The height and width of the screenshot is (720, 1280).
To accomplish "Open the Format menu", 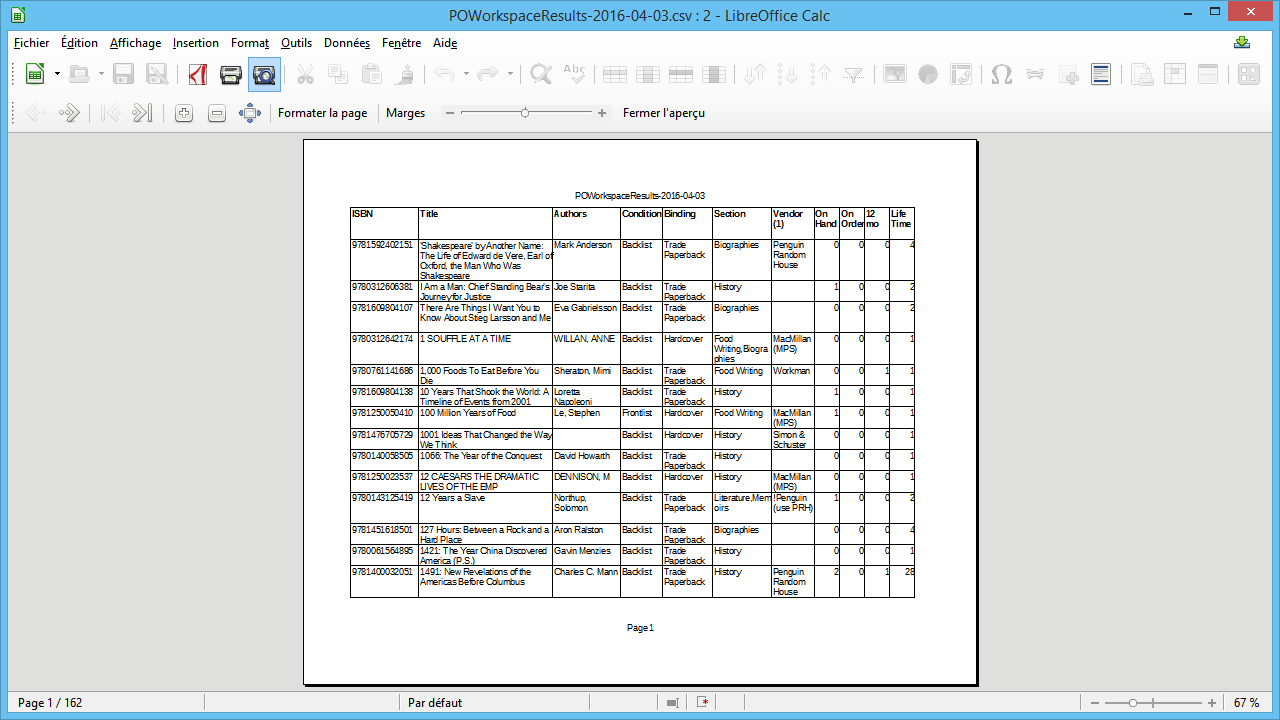I will tap(250, 43).
